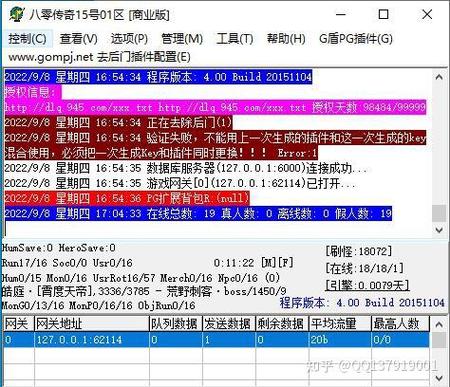Click the 在线总数: 19 log line
This screenshot has width=450, height=387.
pos(198,214)
